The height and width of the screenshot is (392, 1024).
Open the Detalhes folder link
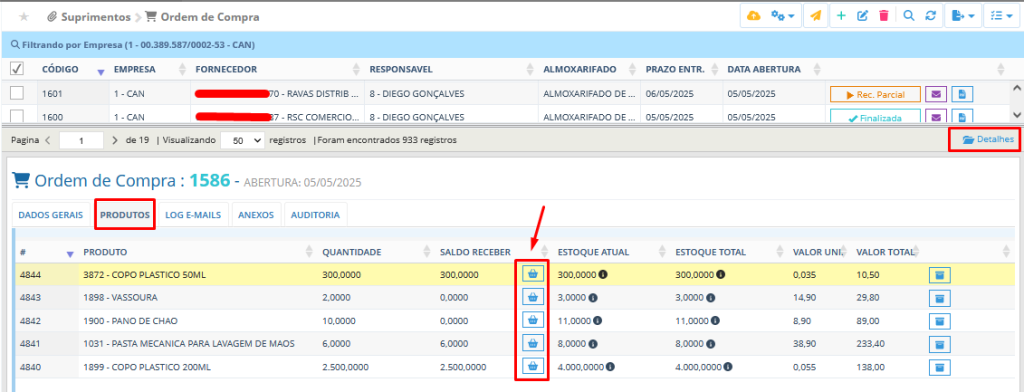[x=988, y=139]
